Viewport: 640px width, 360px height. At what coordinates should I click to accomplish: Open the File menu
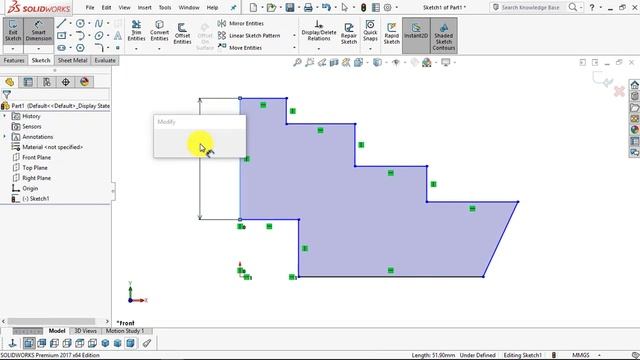(x=90, y=7)
